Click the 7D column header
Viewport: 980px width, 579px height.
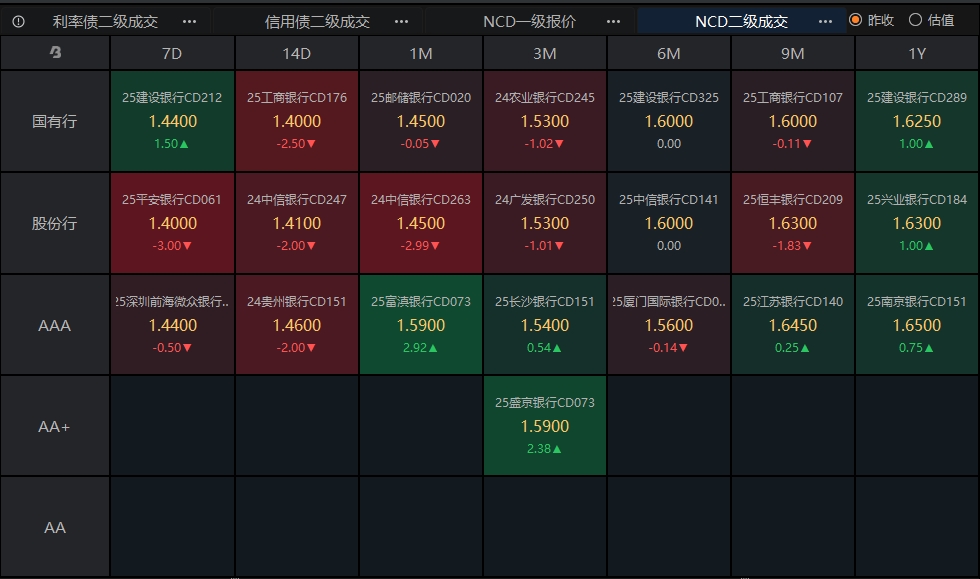click(x=172, y=53)
